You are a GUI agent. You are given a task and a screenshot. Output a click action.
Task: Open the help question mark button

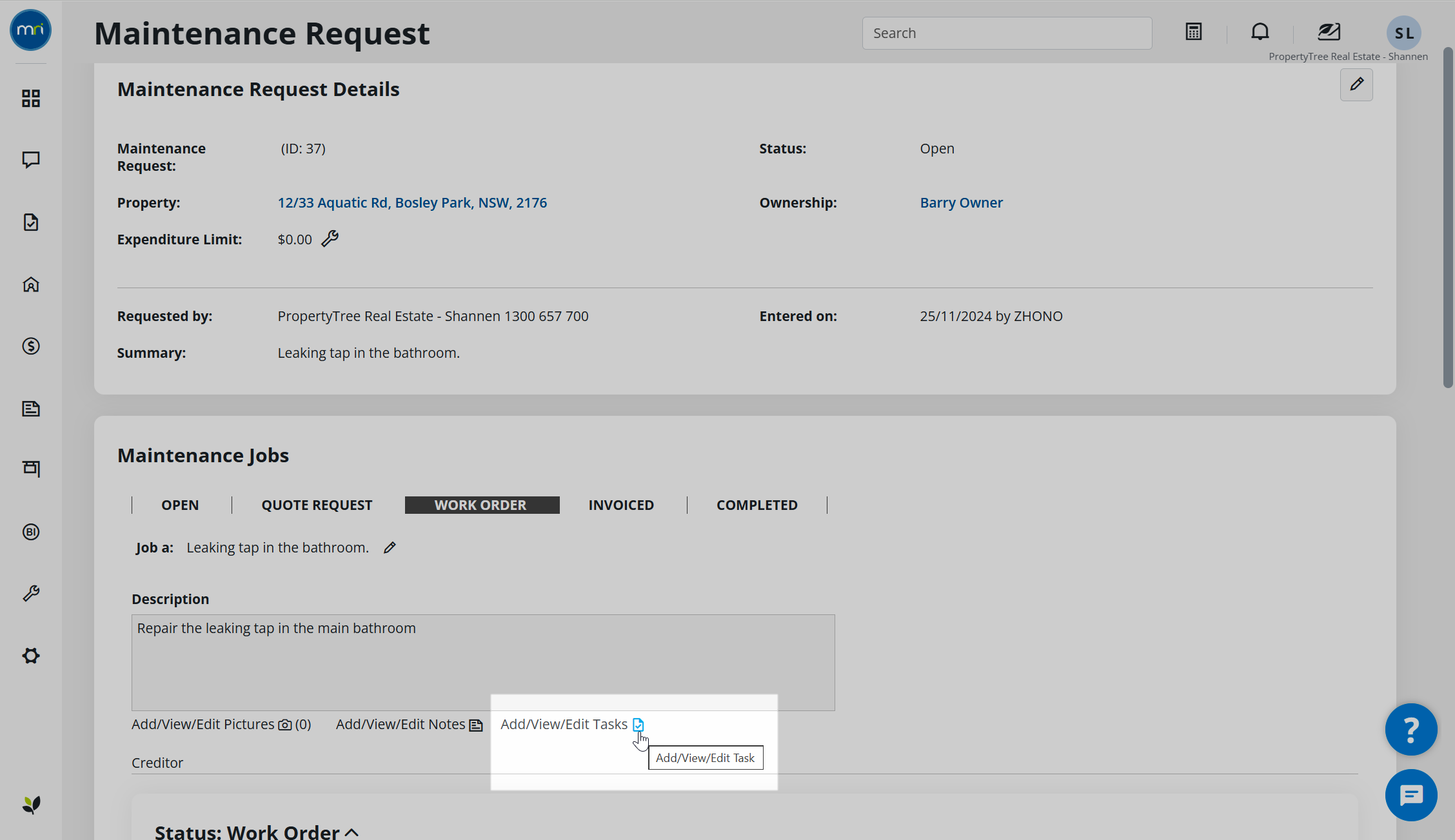[x=1410, y=729]
